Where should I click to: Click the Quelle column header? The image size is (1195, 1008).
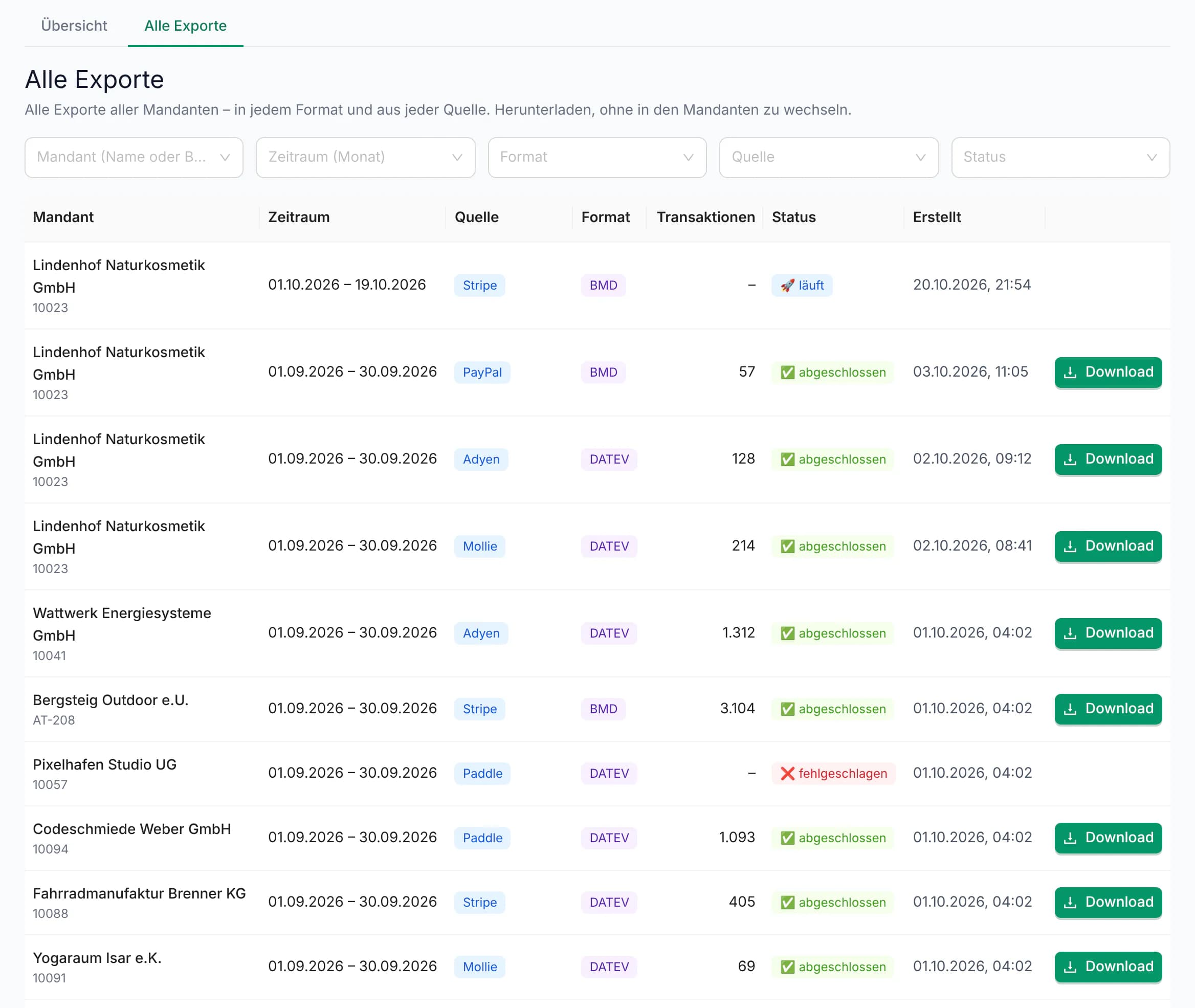pos(476,217)
